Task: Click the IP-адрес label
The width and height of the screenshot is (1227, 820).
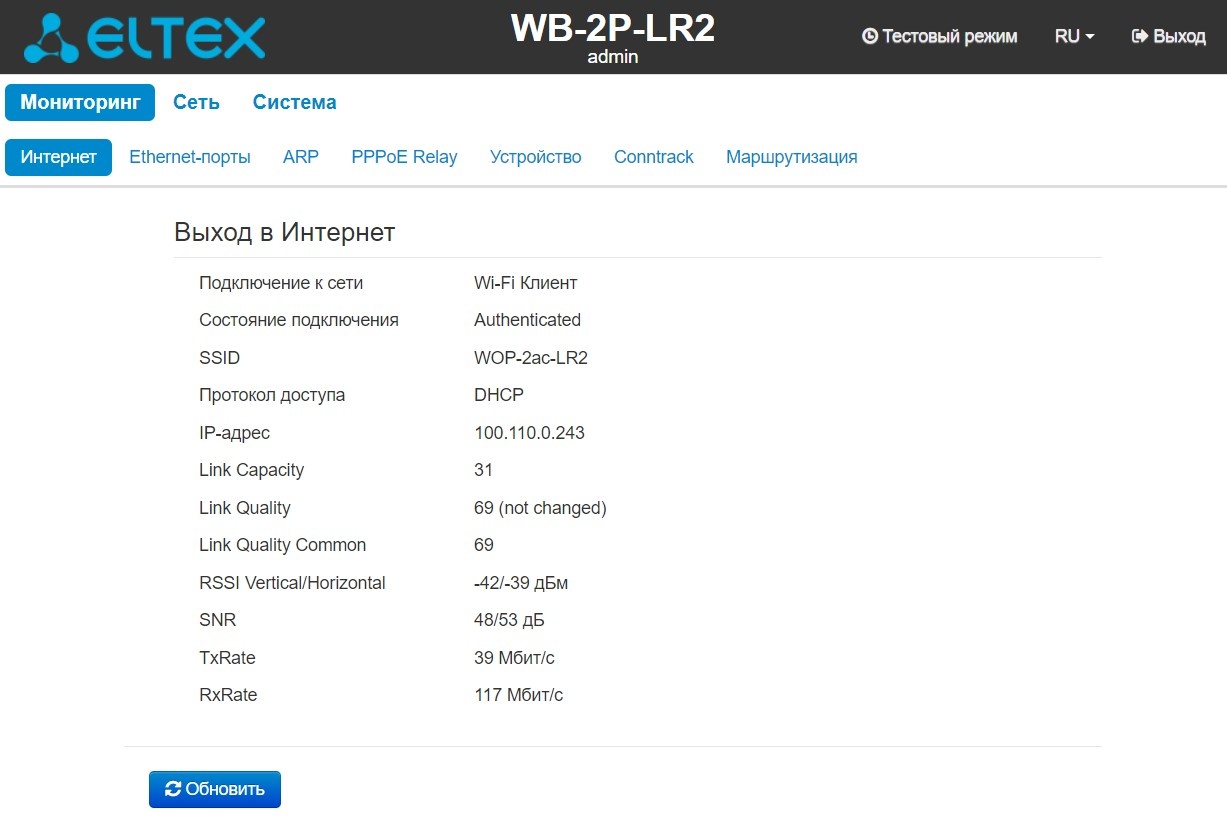Action: point(235,433)
